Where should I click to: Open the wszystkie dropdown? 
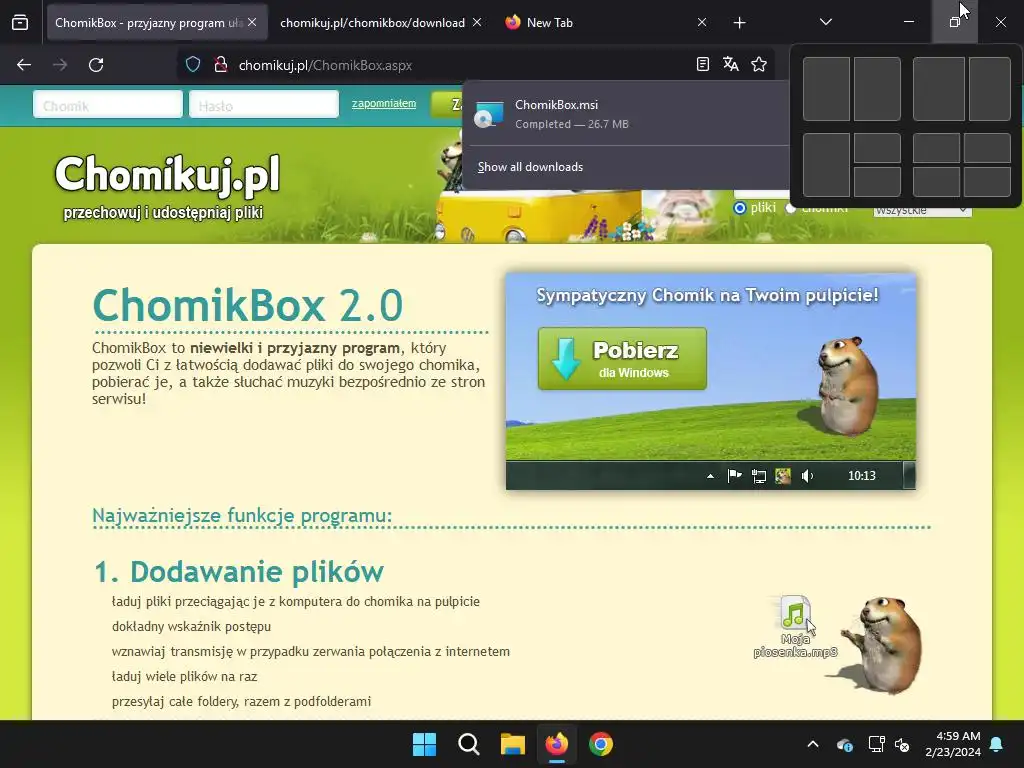click(922, 210)
